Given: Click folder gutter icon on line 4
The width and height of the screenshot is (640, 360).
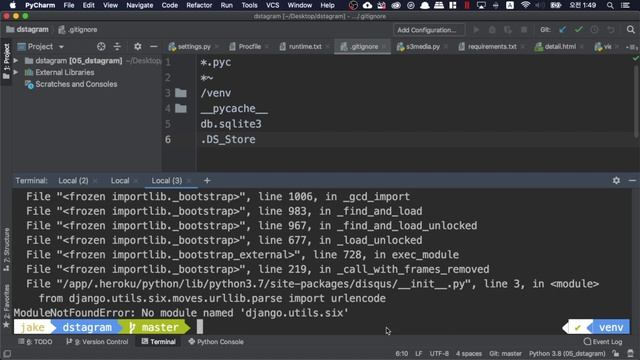Looking at the screenshot, I should pos(181,109).
